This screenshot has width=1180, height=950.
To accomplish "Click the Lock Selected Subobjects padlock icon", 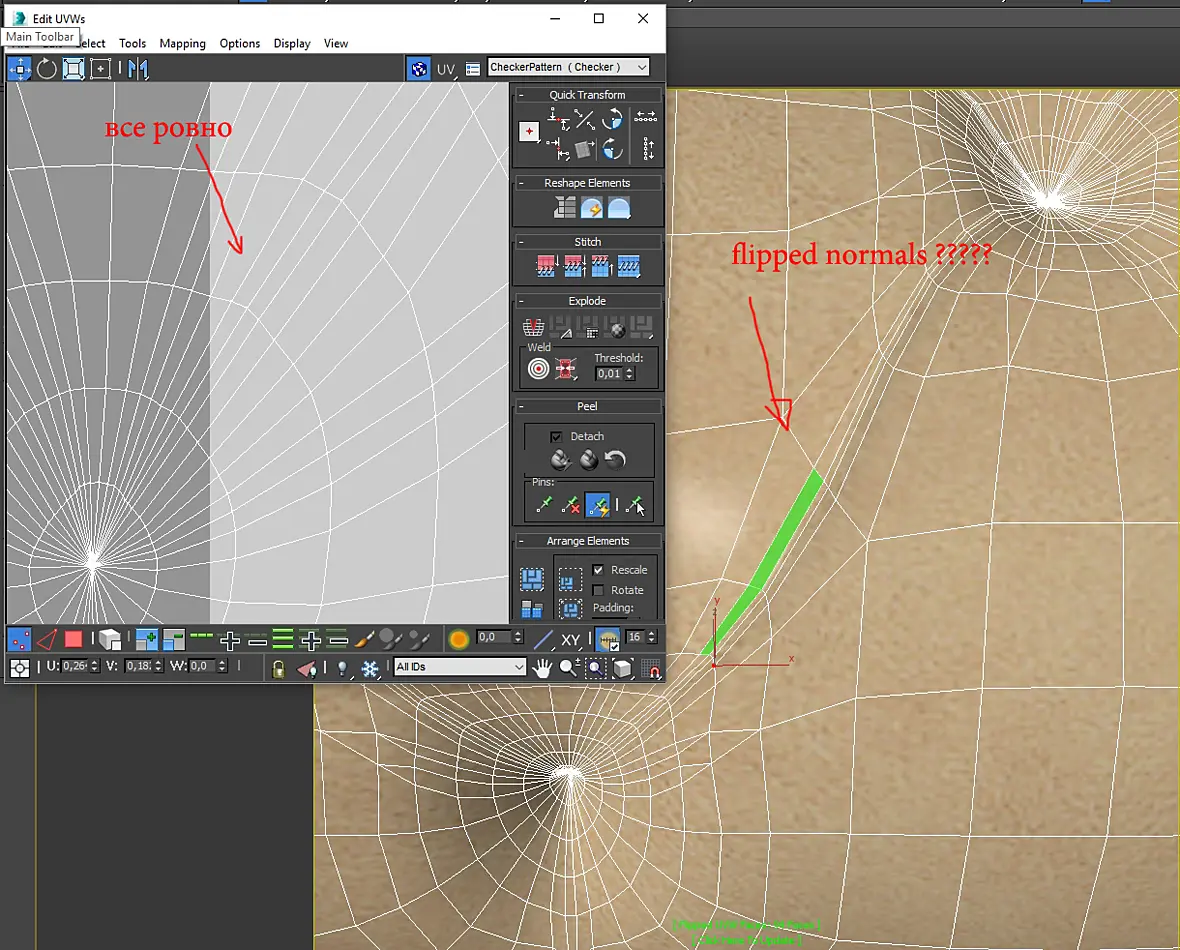I will pos(278,668).
